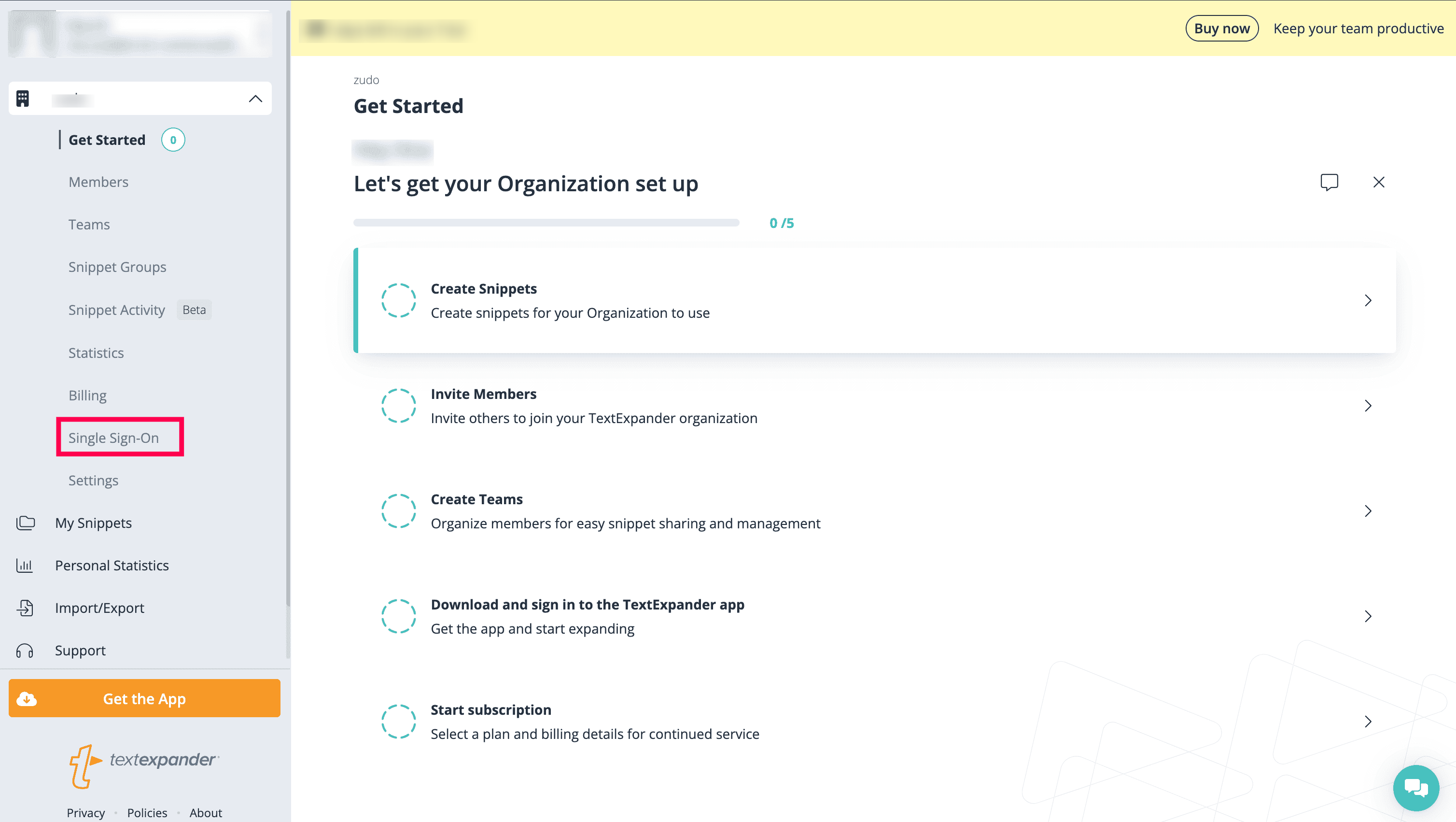Click the Personal Statistics chart icon

point(24,566)
